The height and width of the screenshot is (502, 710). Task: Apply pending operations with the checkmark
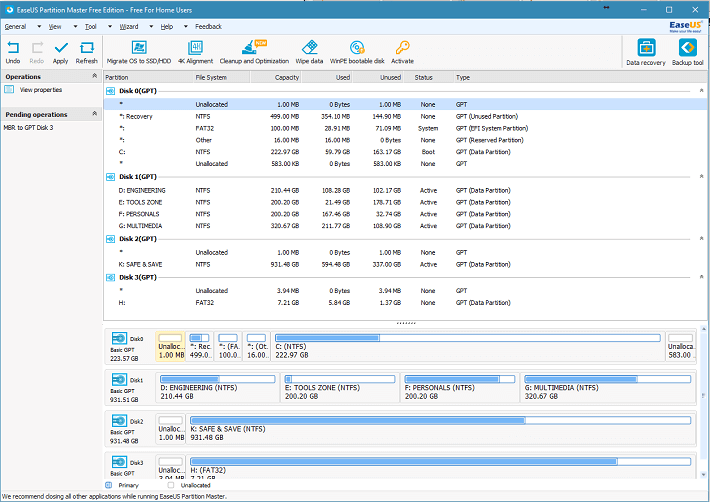[x=61, y=48]
